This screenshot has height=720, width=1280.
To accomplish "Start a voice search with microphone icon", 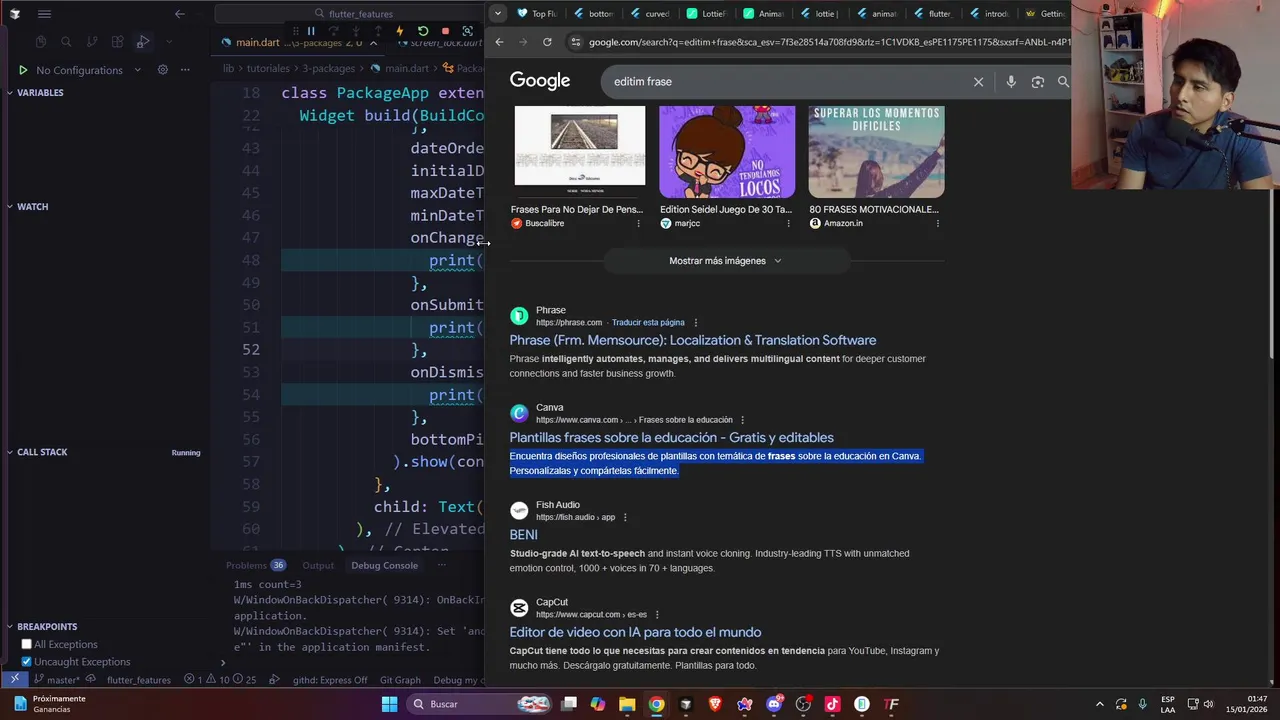I will click(1011, 82).
